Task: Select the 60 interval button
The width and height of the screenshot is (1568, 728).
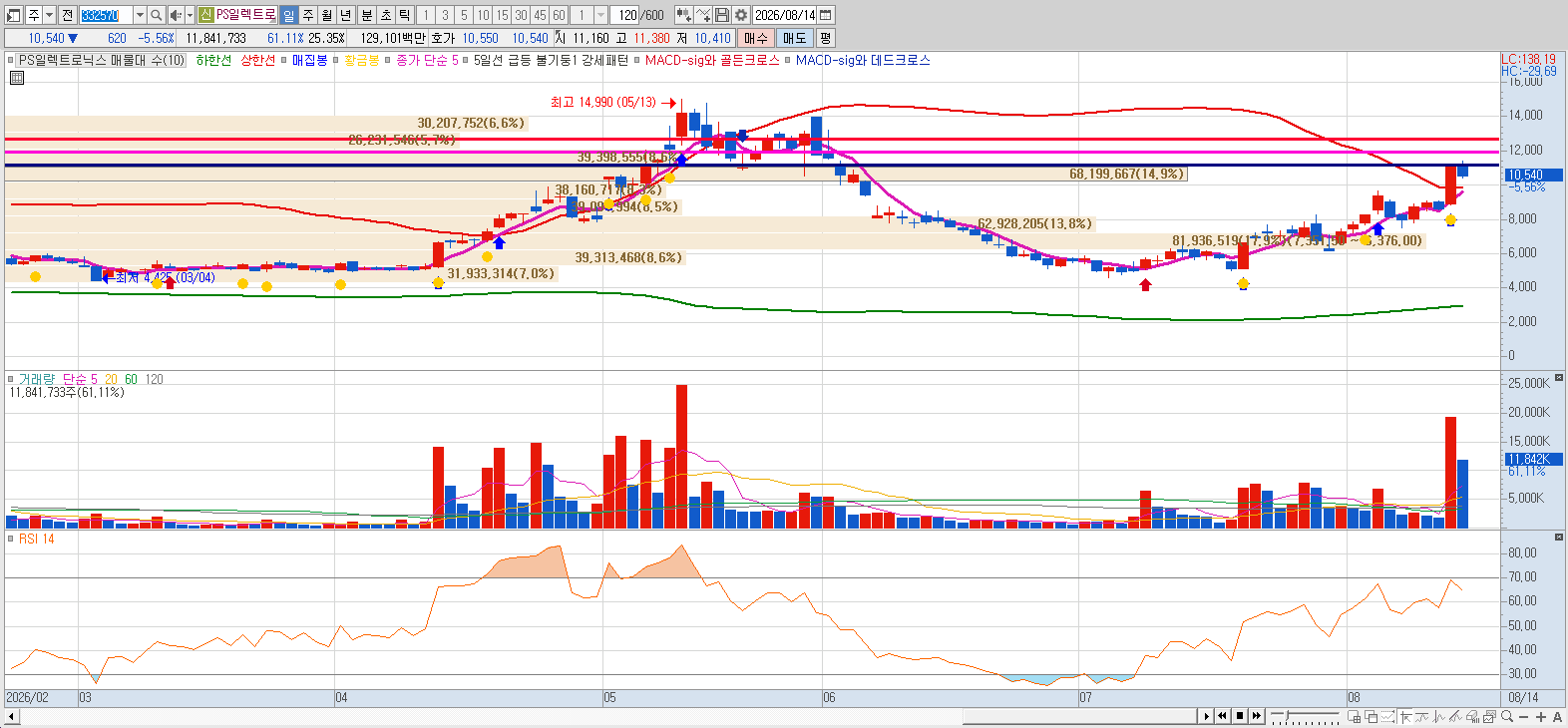Action: 559,15
